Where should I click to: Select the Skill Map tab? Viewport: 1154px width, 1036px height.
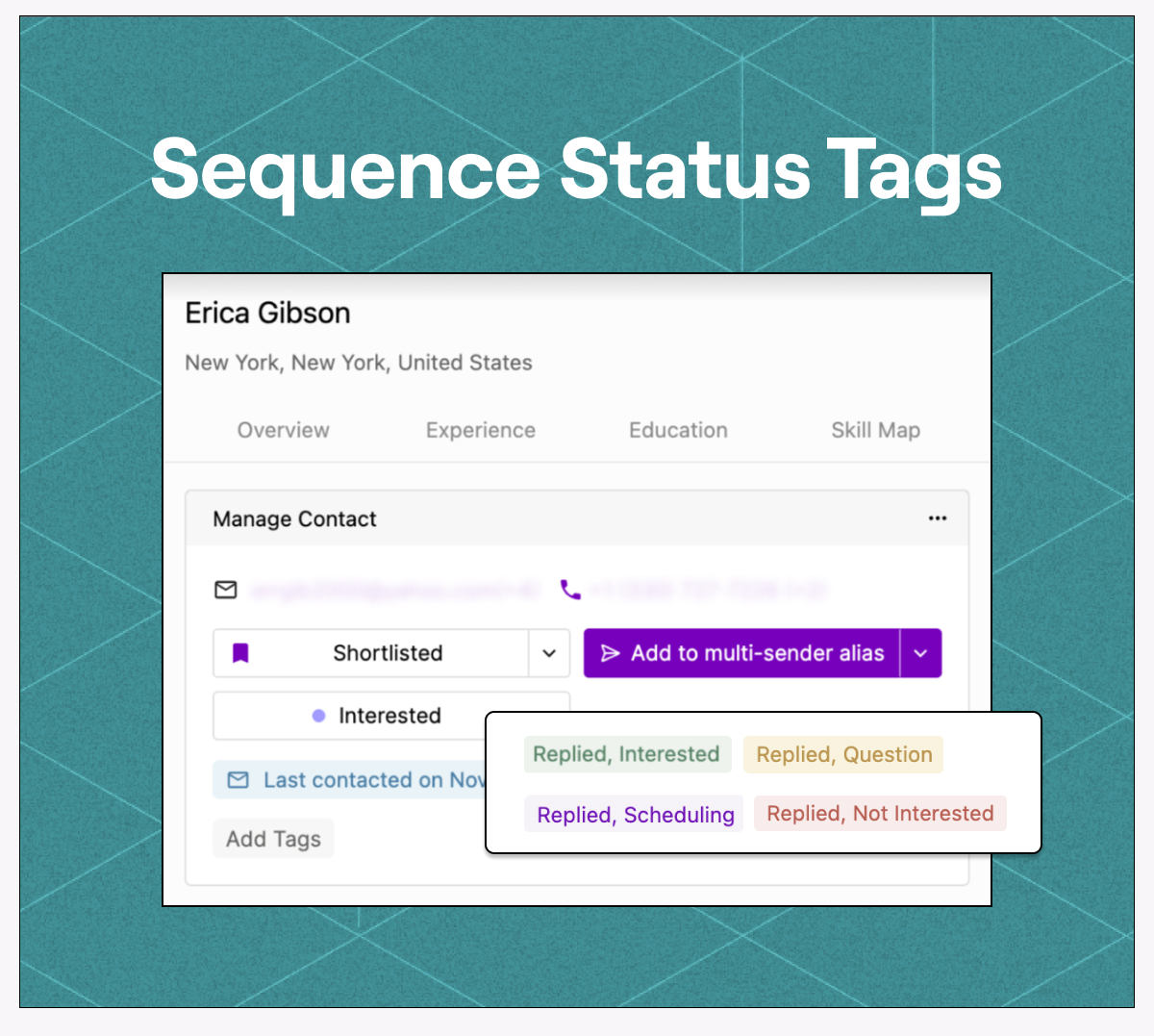point(875,430)
